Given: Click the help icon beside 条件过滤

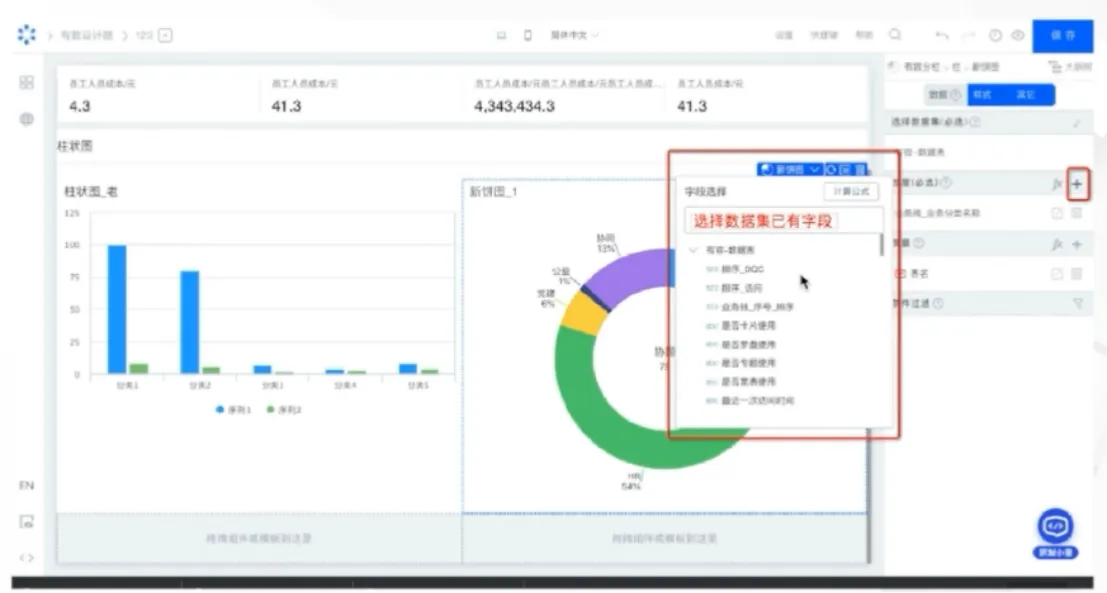Looking at the screenshot, I should point(938,304).
